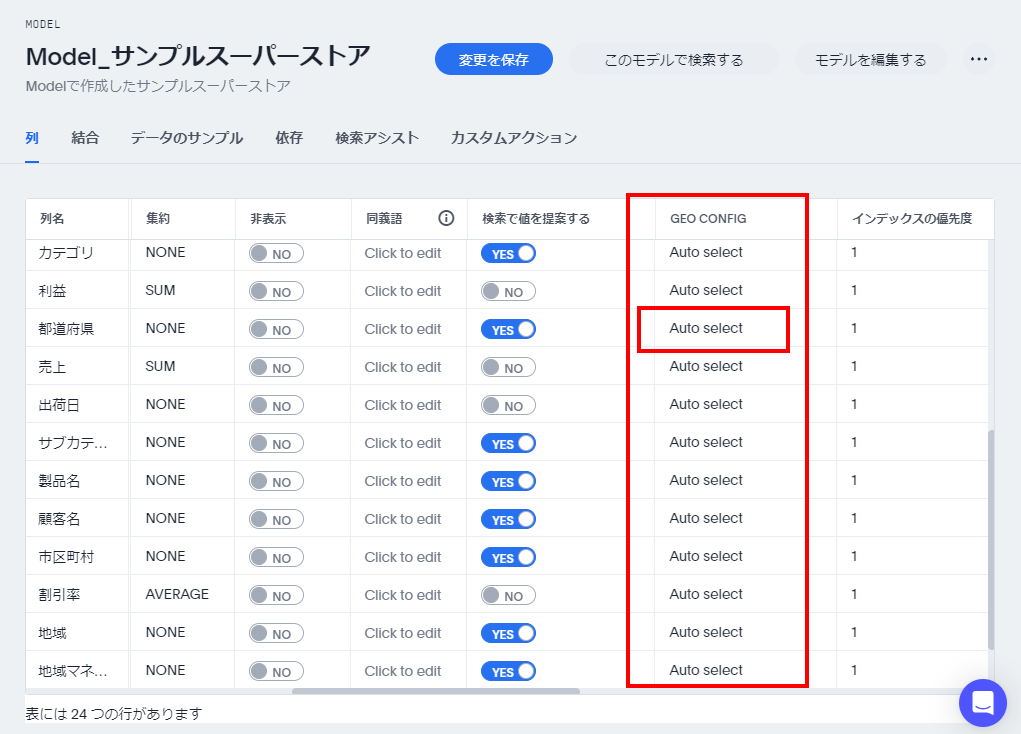The image size is (1021, 734).
Task: Switch to the 結合 tab
Action: point(85,138)
